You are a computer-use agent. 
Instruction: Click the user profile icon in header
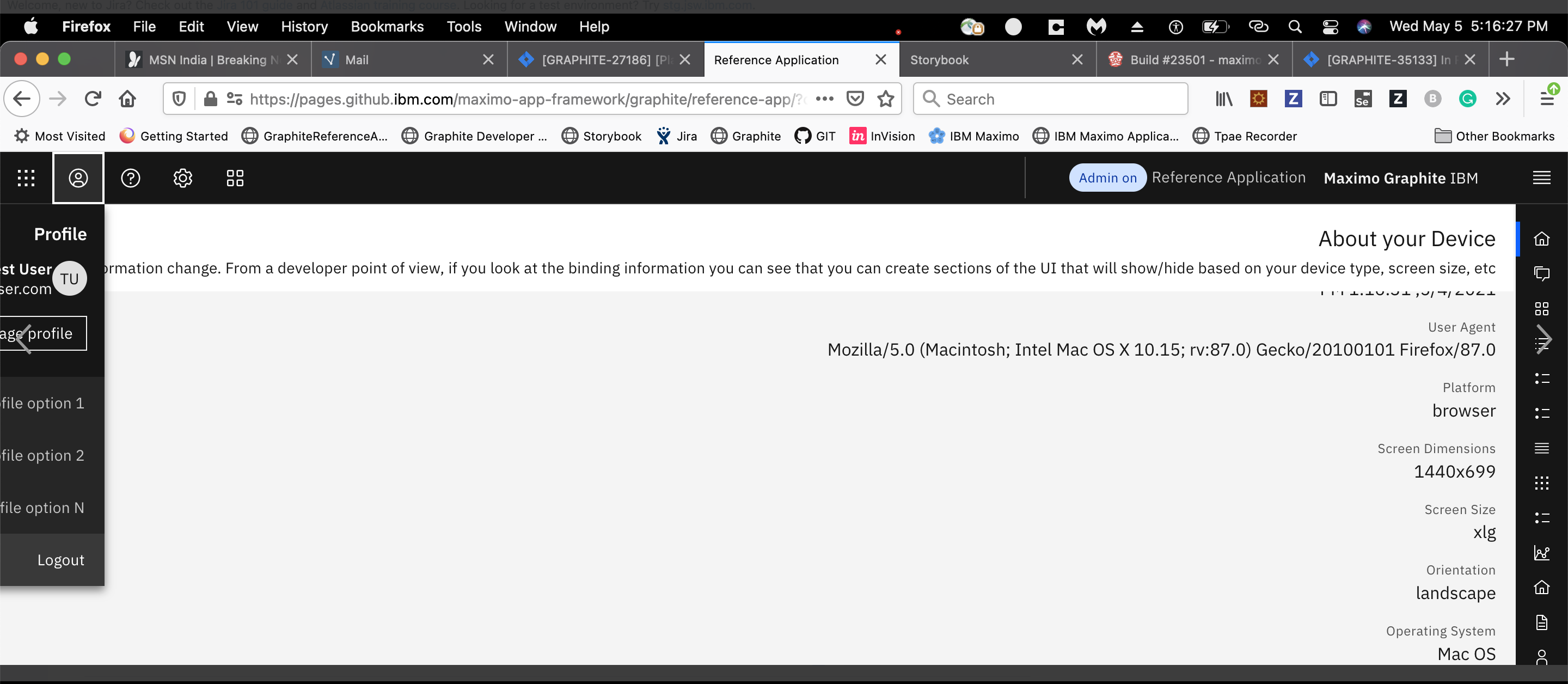click(78, 178)
